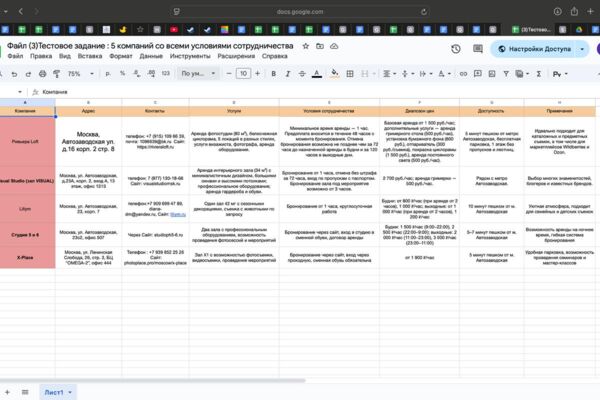Star the document
The height and width of the screenshot is (400, 600).
tap(305, 46)
